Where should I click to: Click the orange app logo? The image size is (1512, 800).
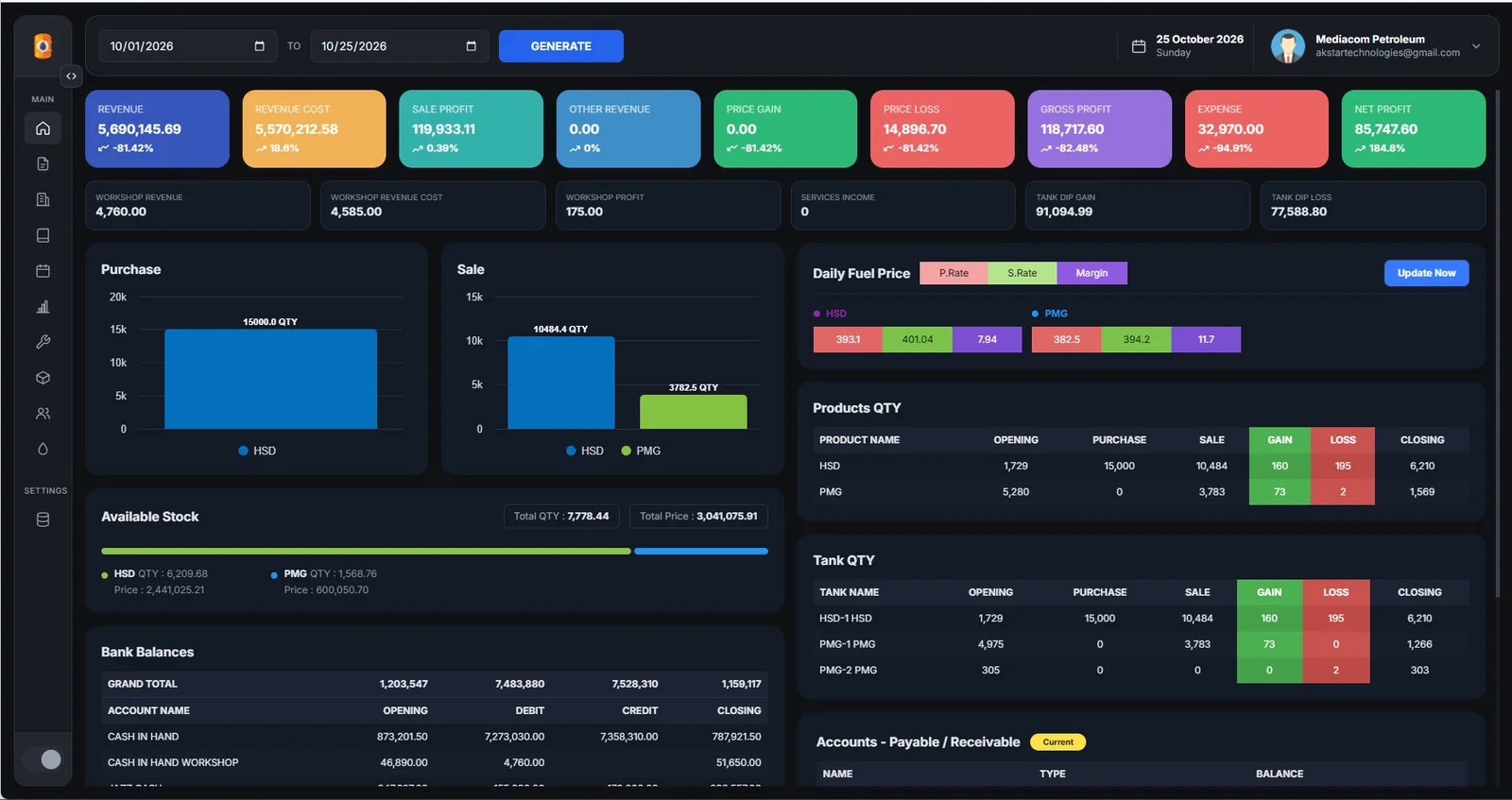43,45
